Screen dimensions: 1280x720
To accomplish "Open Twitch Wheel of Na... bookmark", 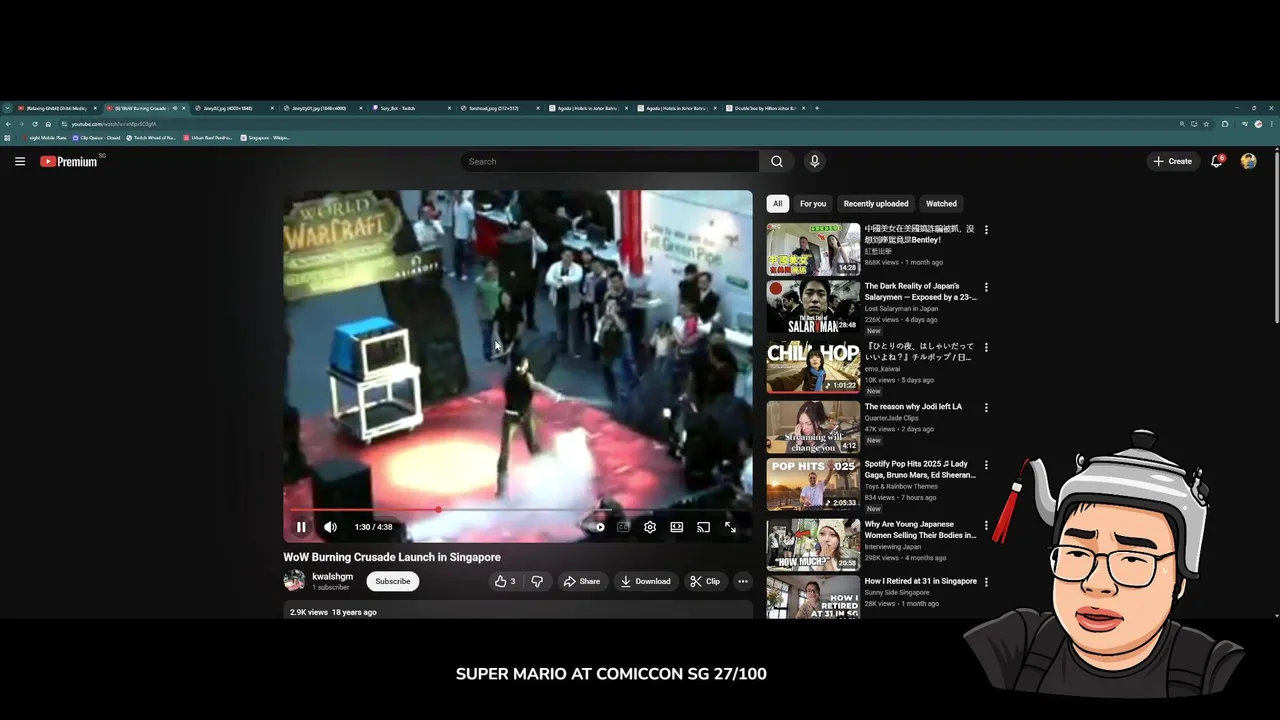I will point(151,138).
